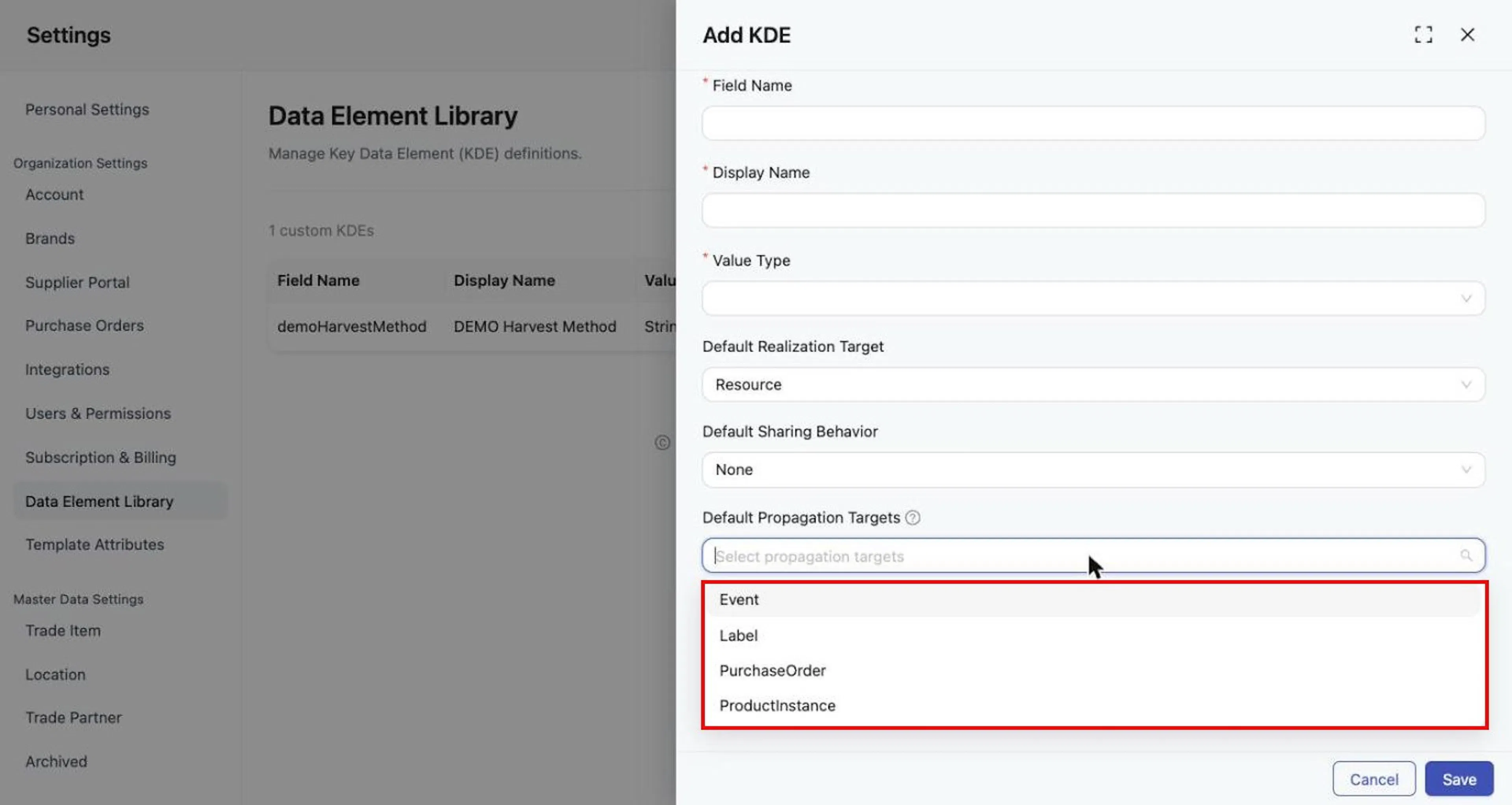Open Brands settings page
This screenshot has height=805, width=1512.
coord(50,238)
